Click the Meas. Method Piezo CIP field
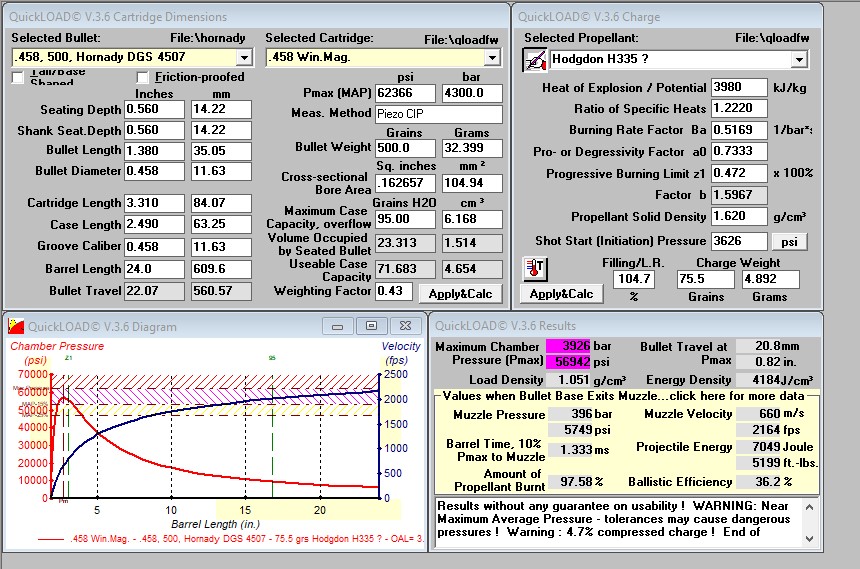This screenshot has width=860, height=569. tap(439, 114)
